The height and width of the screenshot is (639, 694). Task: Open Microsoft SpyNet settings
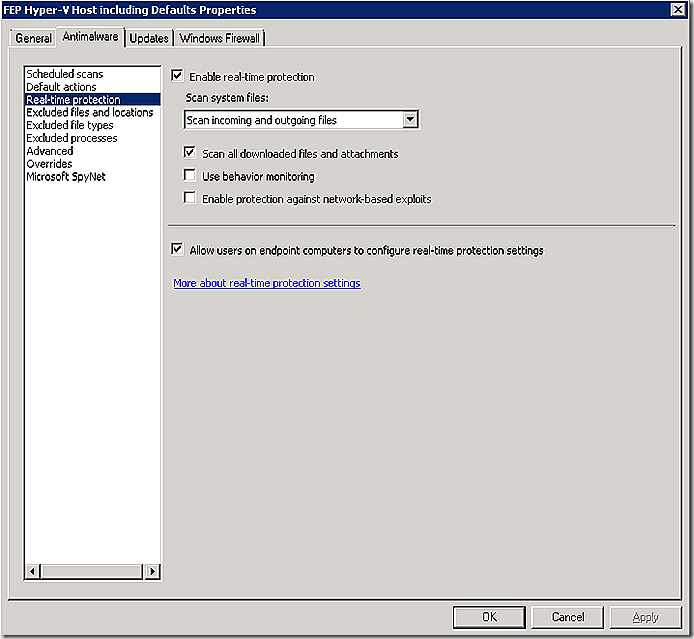tap(93, 177)
